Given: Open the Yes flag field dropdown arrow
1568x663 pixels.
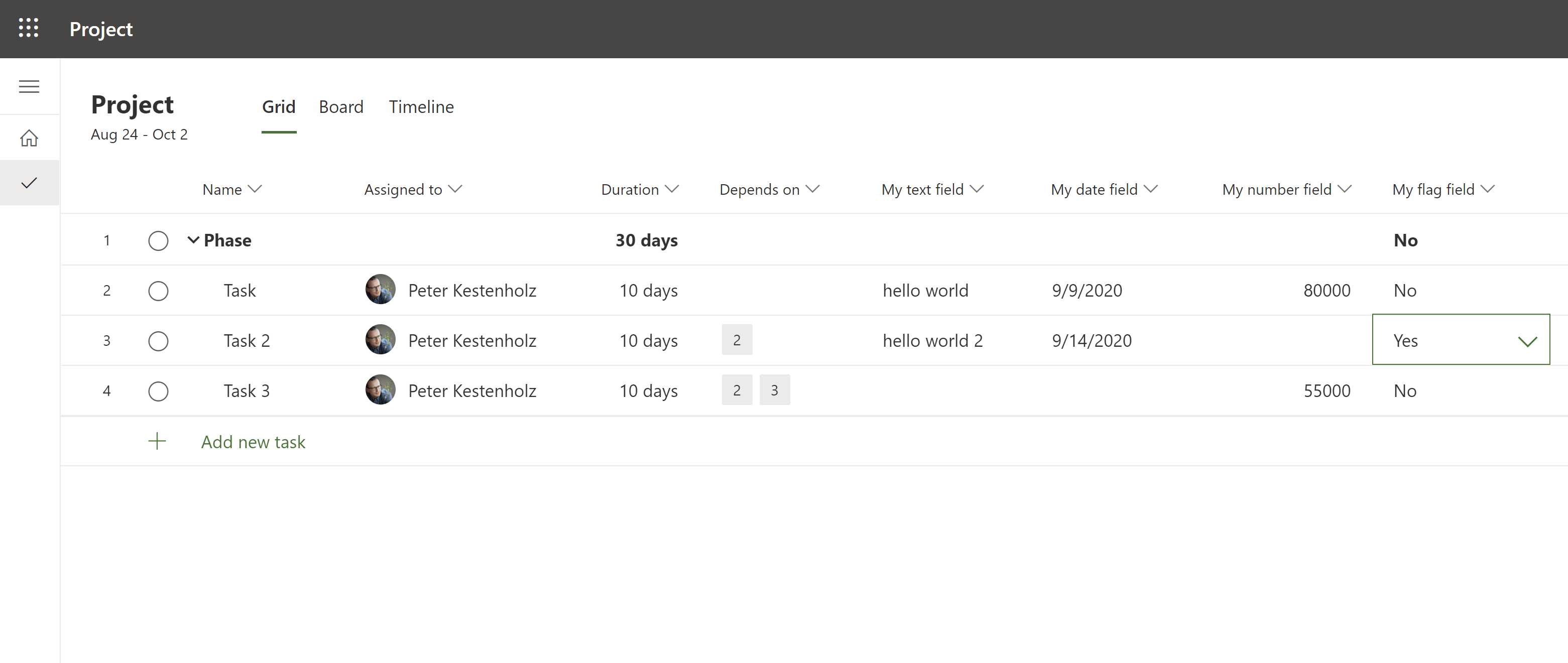Looking at the screenshot, I should [1527, 341].
